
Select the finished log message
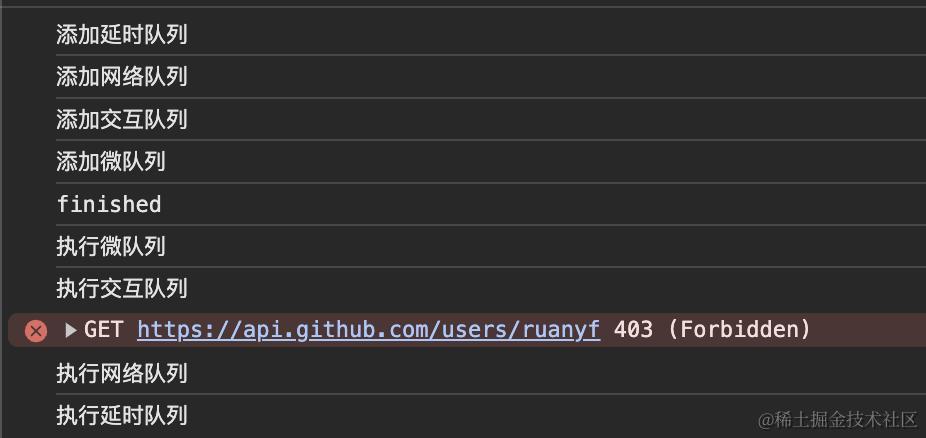coord(109,204)
